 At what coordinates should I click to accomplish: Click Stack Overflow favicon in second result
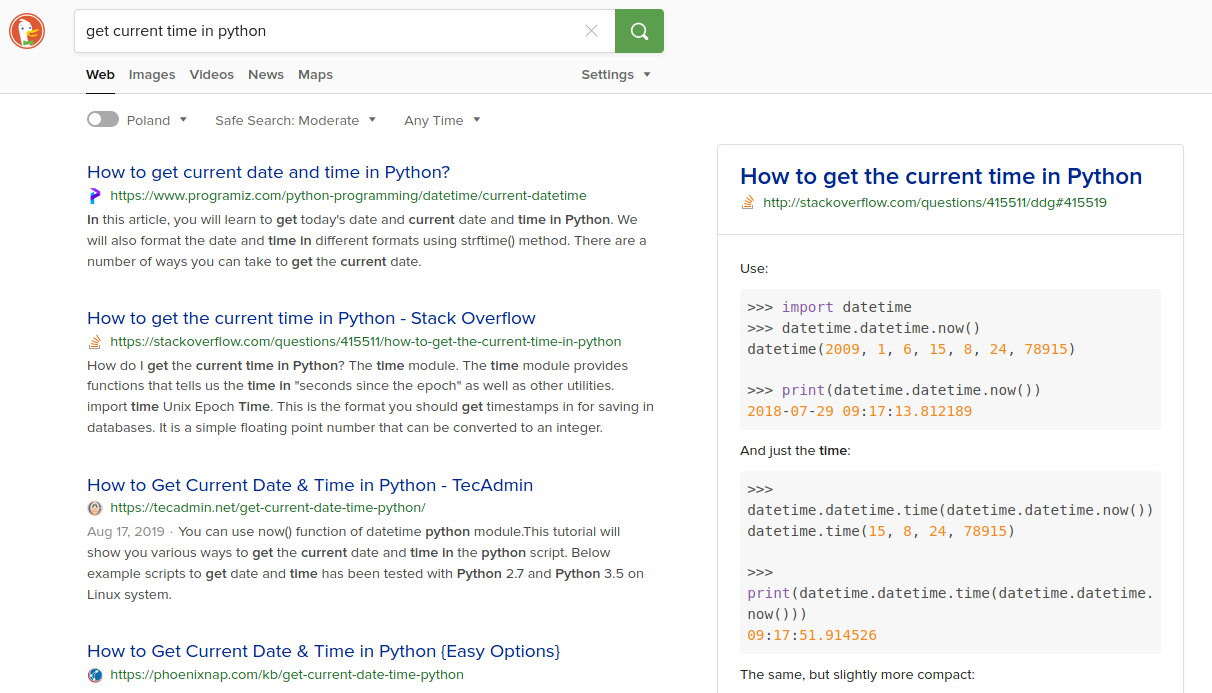(x=95, y=342)
